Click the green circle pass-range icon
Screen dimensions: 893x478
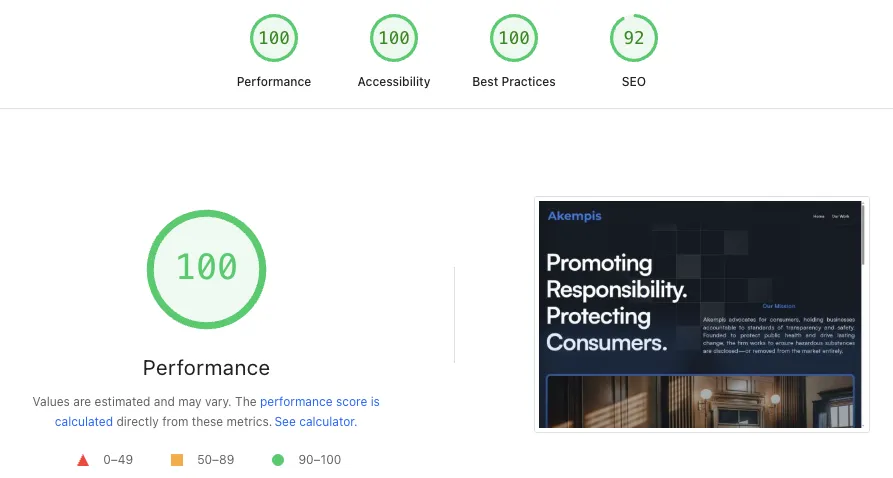tap(278, 460)
